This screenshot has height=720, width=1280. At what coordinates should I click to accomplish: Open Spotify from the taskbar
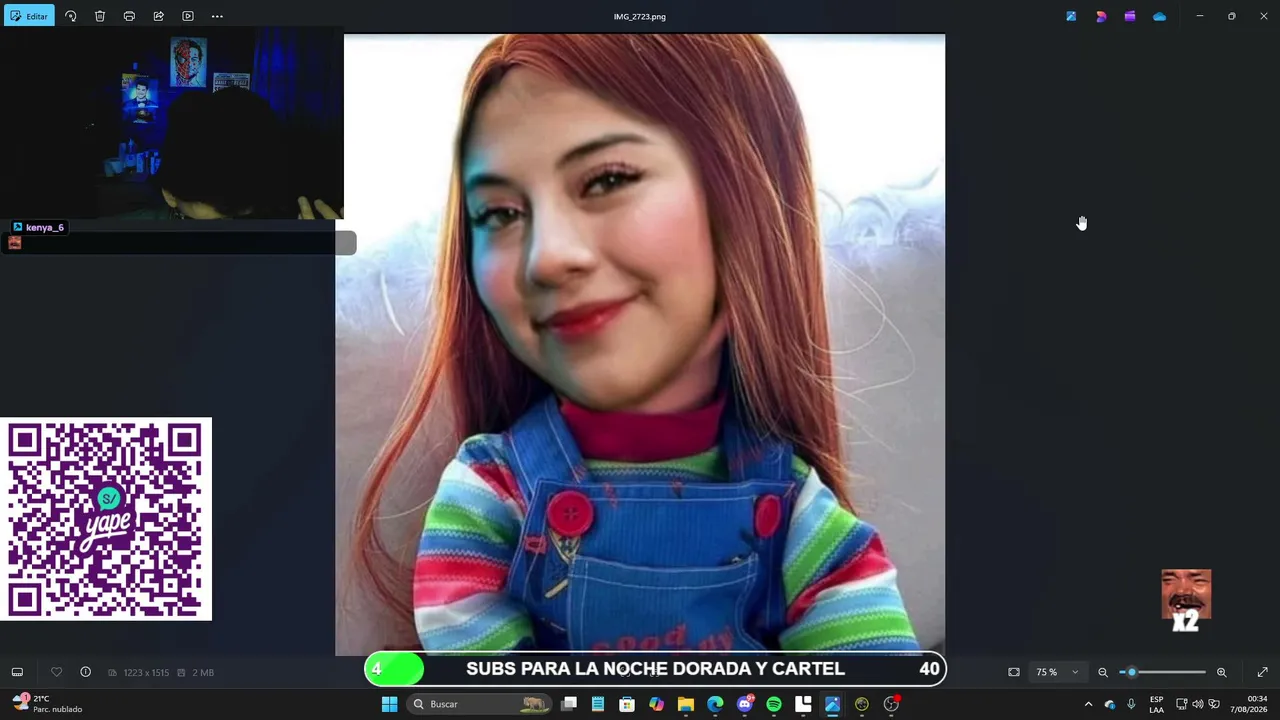click(x=774, y=704)
